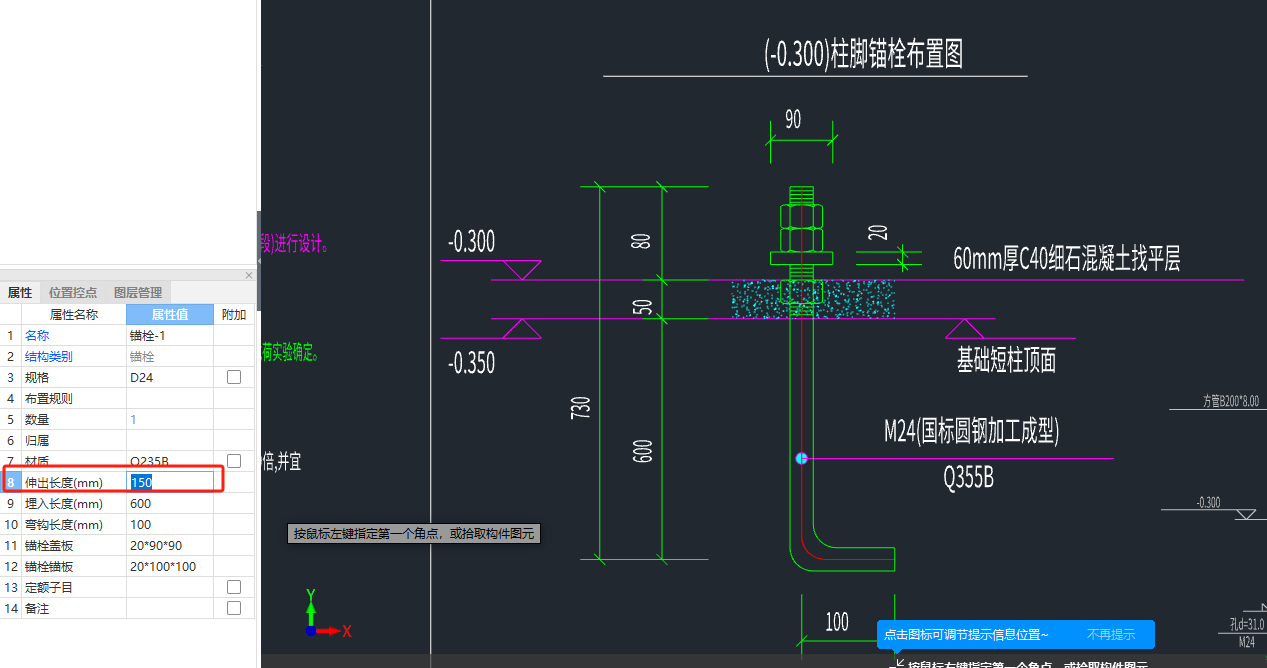Tick the 附加 checkbox for 定额子目 row

point(234,587)
